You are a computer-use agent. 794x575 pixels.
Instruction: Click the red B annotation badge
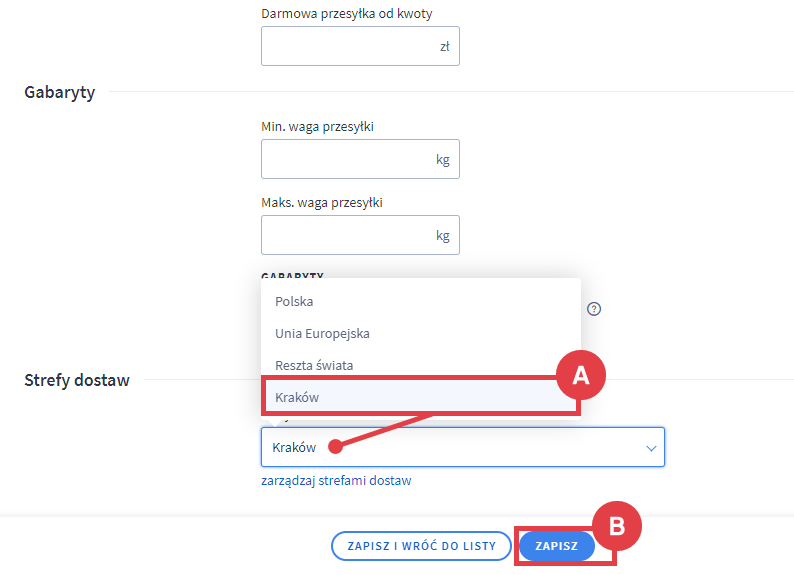pos(617,528)
